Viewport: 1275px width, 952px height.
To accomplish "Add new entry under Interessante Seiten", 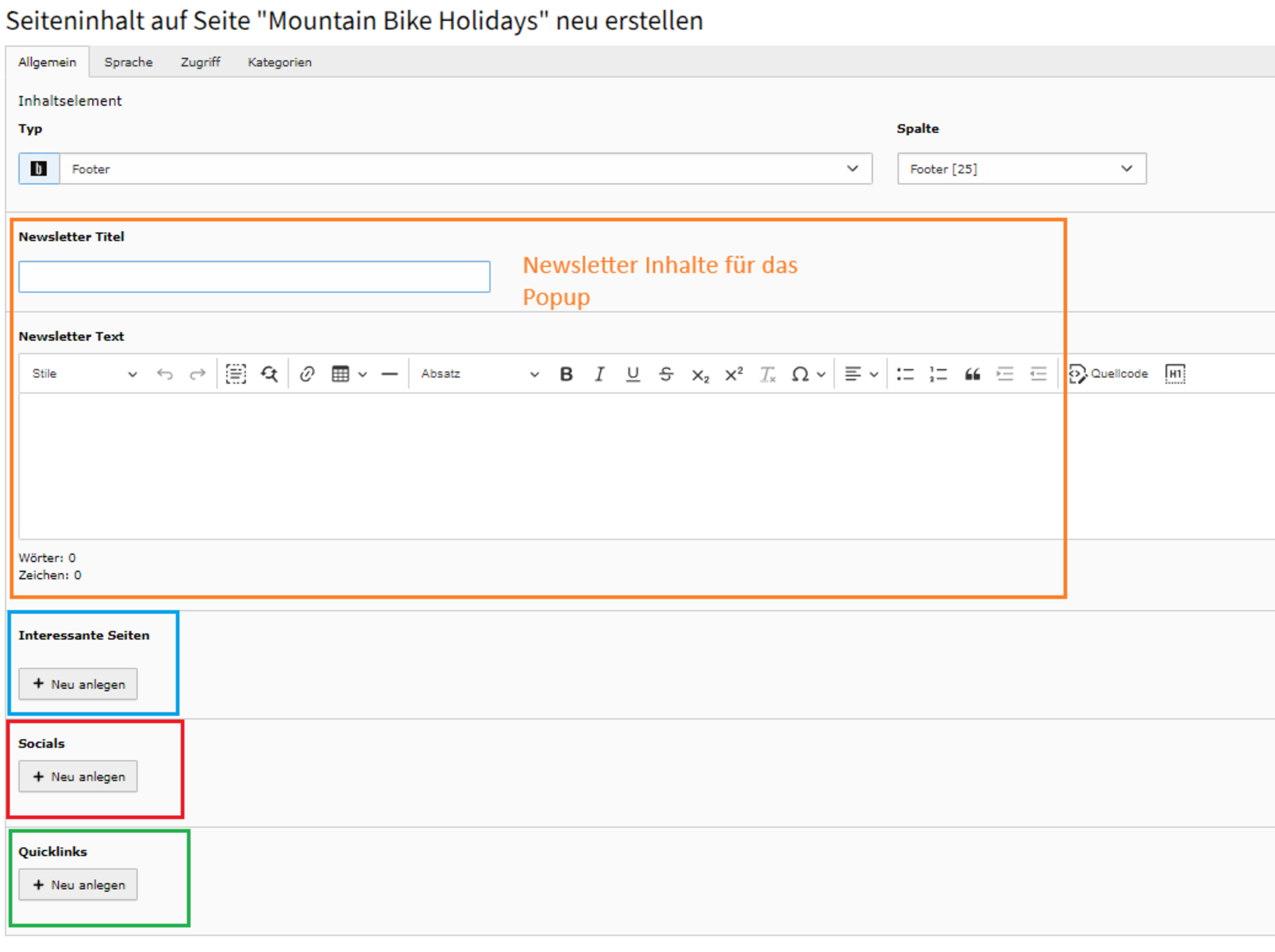I will point(78,684).
